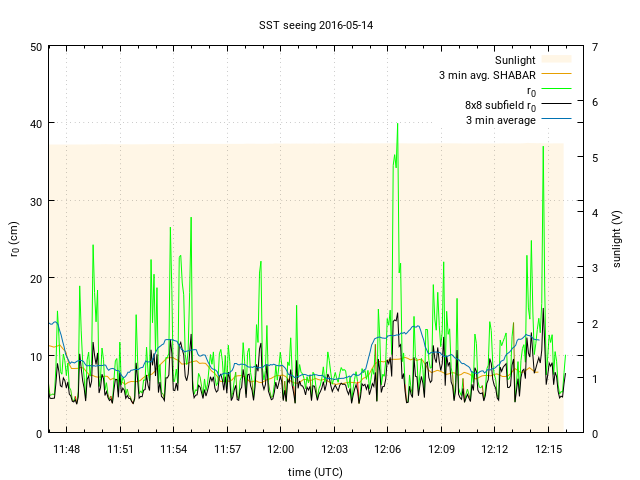Select the 12:00 time tick label
This screenshot has height=480, width=640.
pyautogui.click(x=281, y=450)
